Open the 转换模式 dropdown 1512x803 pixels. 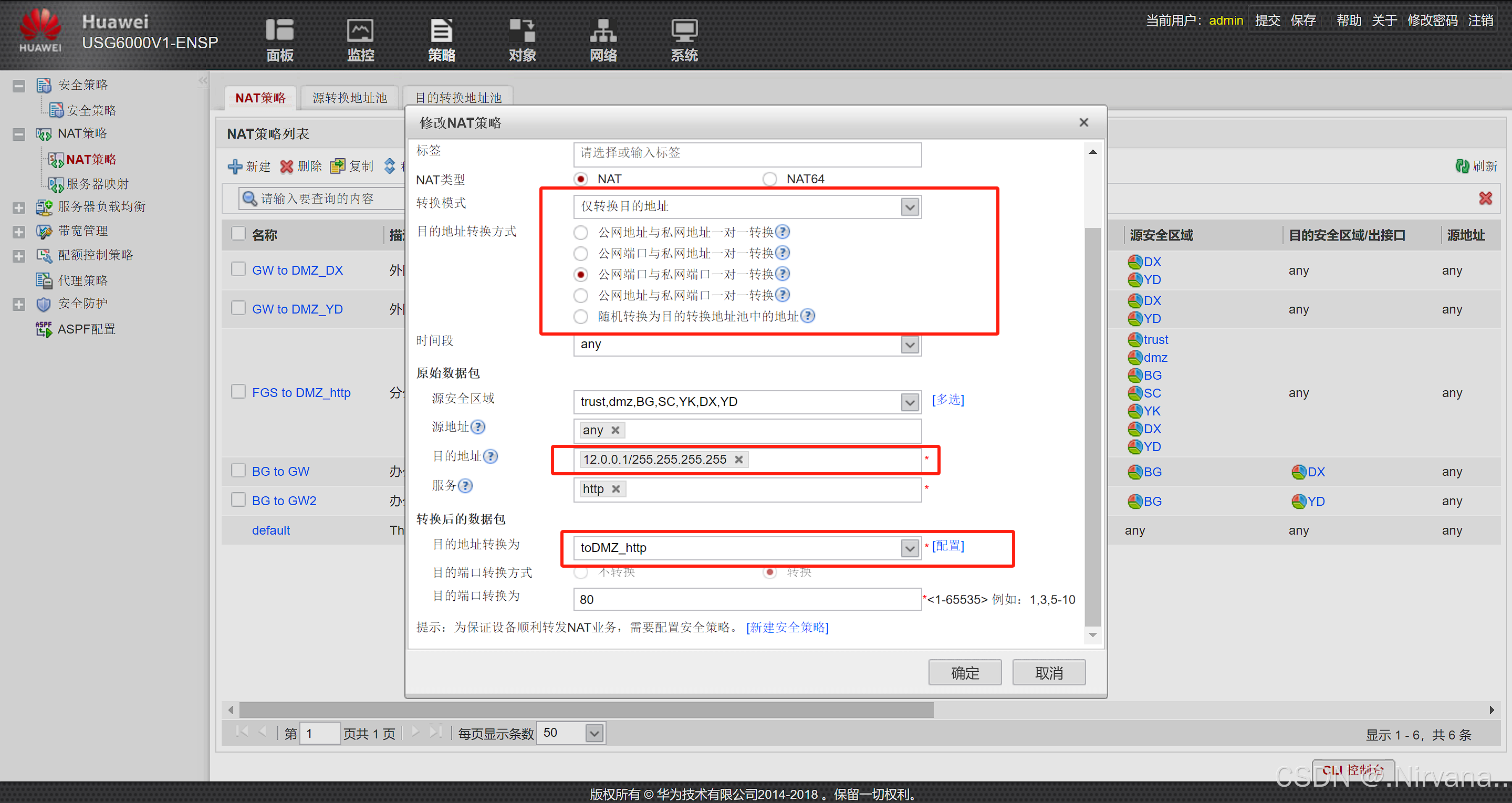(910, 206)
